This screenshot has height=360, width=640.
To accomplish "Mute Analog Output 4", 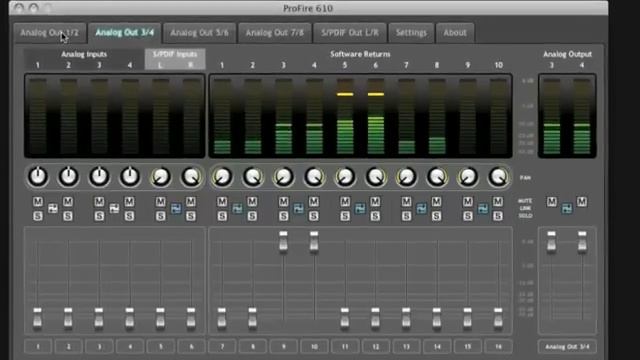I will (582, 202).
